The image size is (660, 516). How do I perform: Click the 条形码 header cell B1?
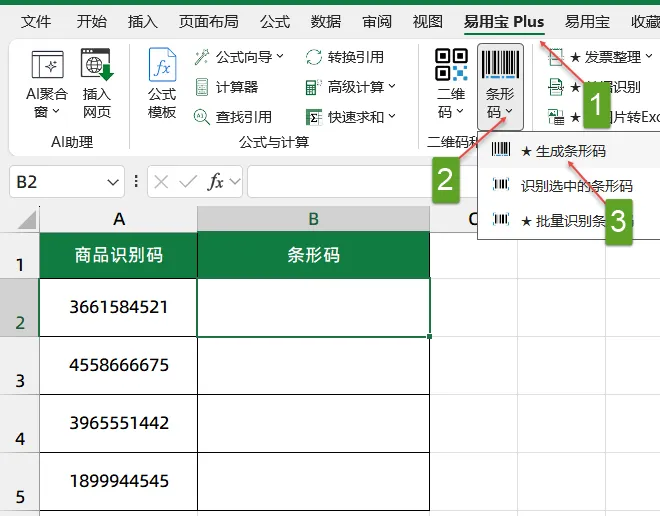(314, 255)
